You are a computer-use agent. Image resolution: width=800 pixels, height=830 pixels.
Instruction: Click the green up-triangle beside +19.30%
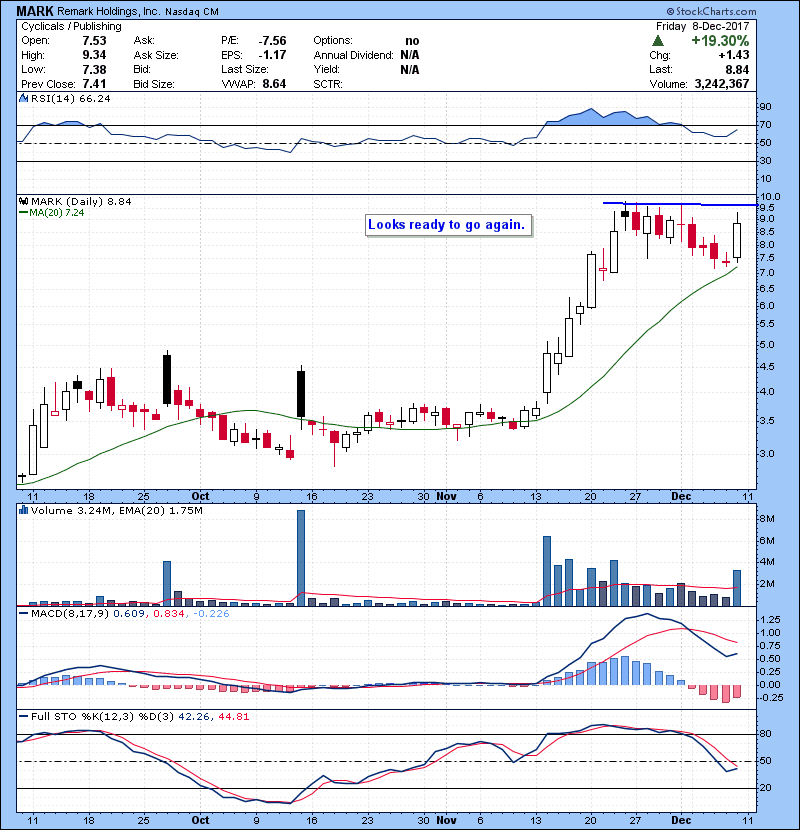658,41
